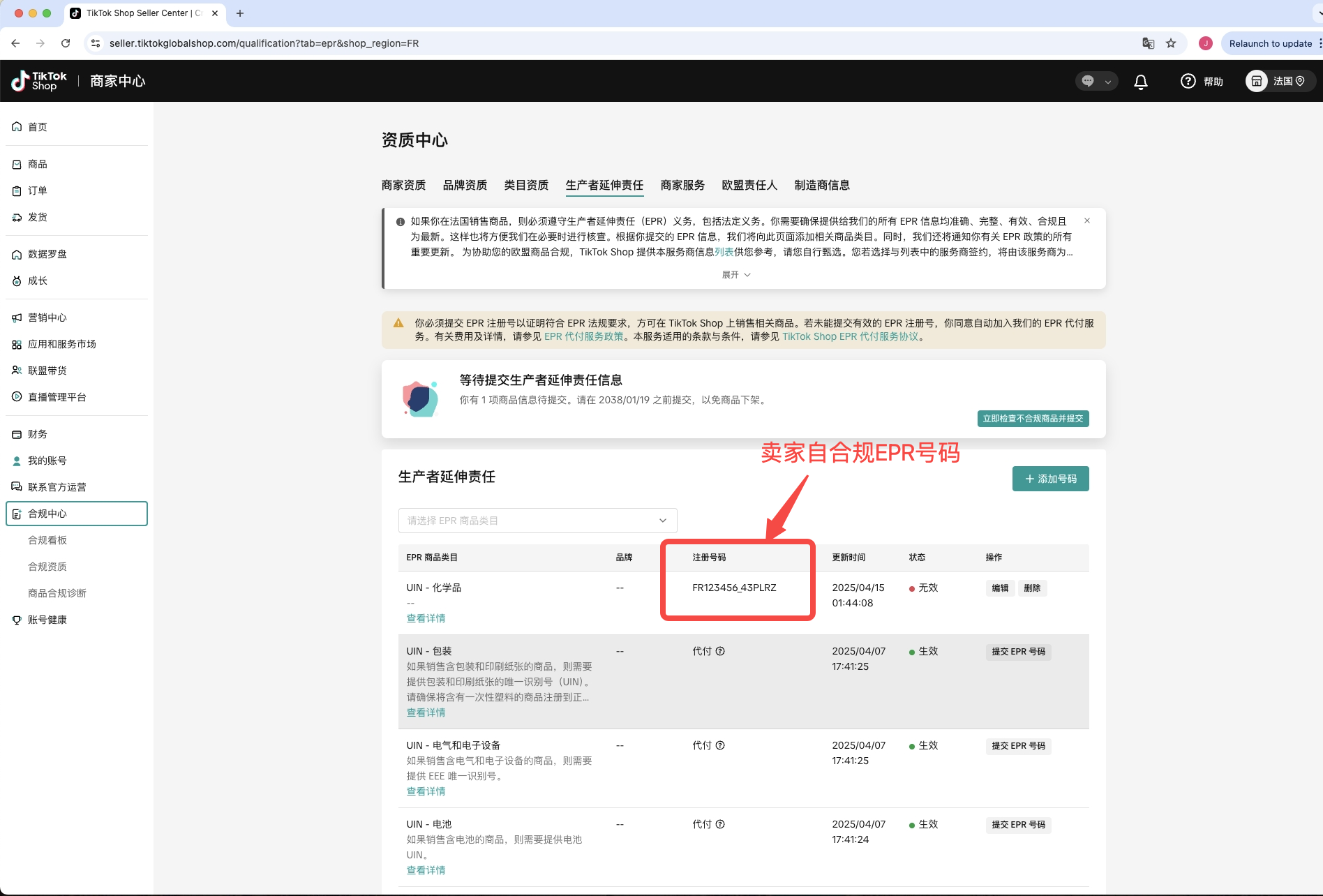The width and height of the screenshot is (1323, 896).
Task: Open the EPR 商品类目 selection dropdown
Action: tap(537, 521)
